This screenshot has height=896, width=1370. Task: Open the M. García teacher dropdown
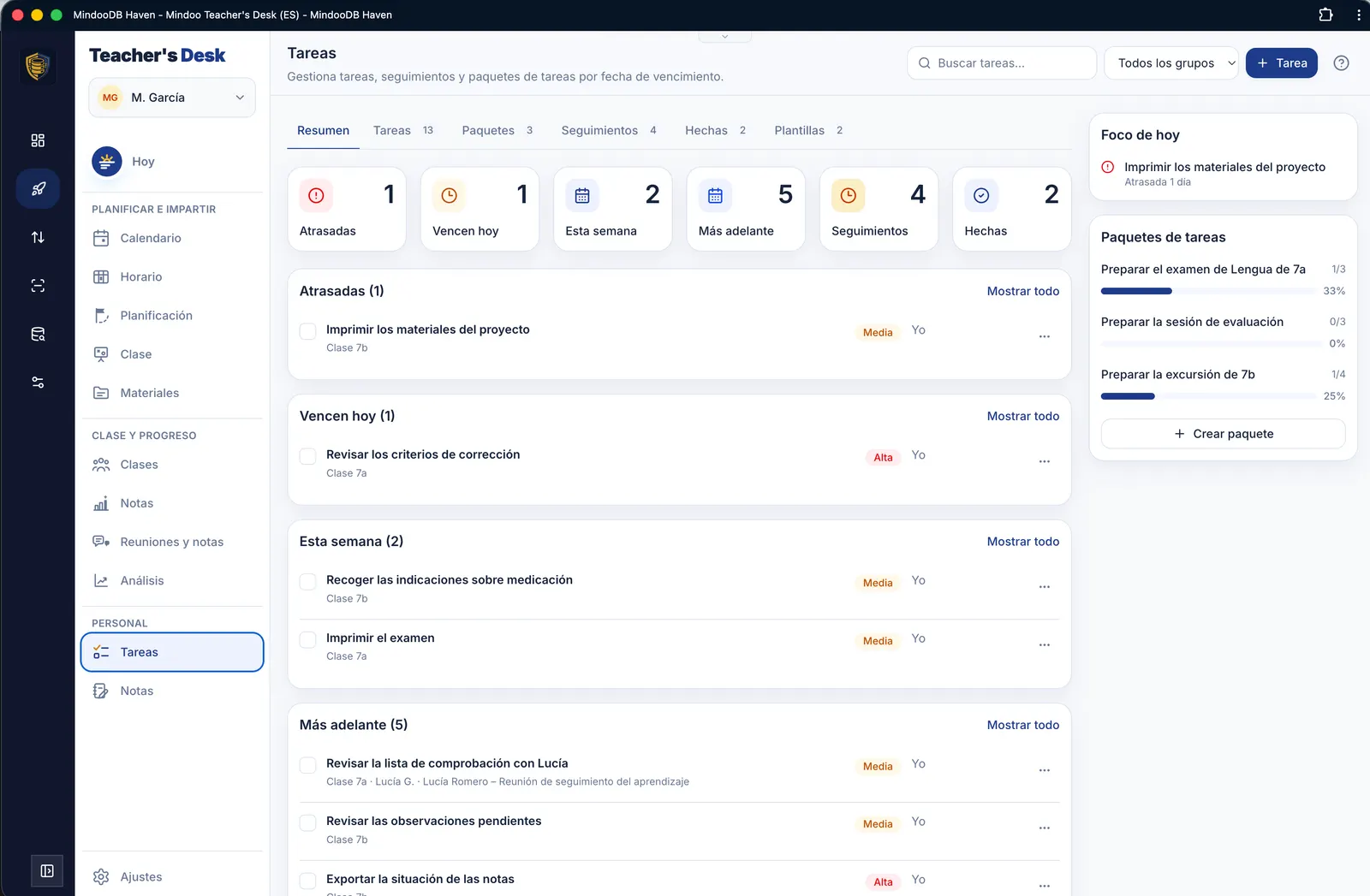click(x=172, y=98)
